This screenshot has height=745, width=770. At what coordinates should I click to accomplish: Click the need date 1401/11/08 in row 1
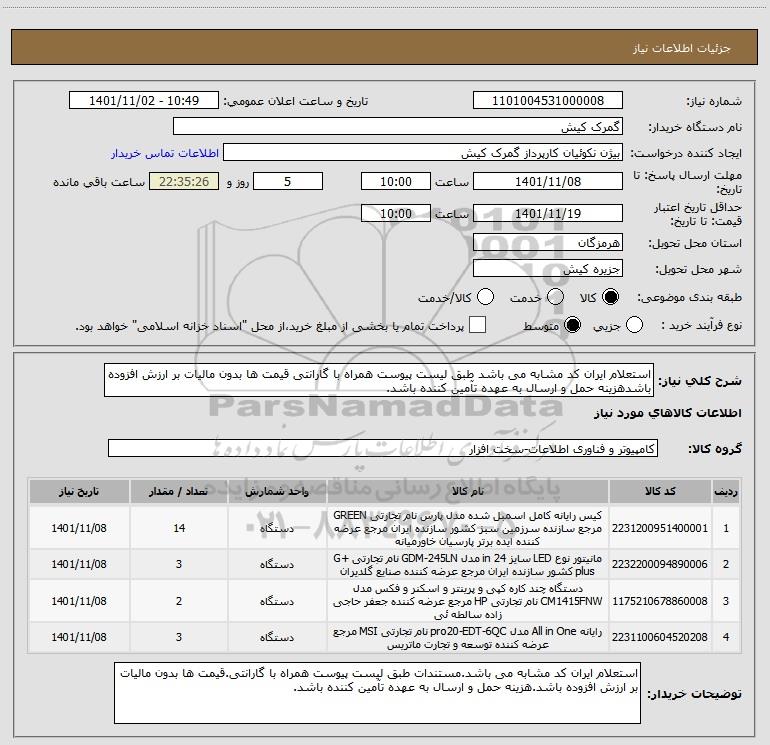[79, 528]
